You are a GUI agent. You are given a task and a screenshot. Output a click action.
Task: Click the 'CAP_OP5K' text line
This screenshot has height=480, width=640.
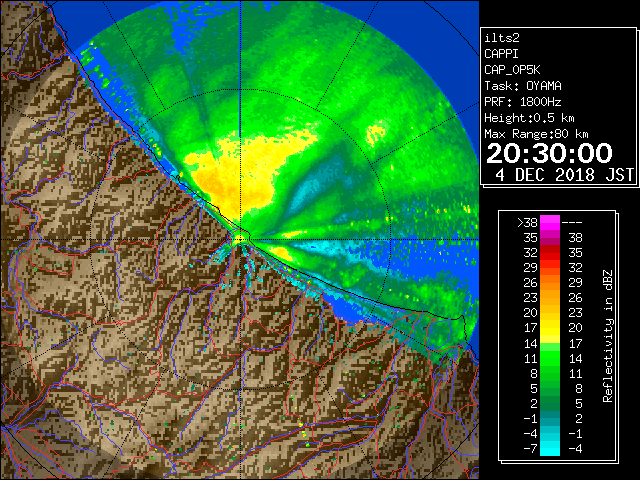512,70
